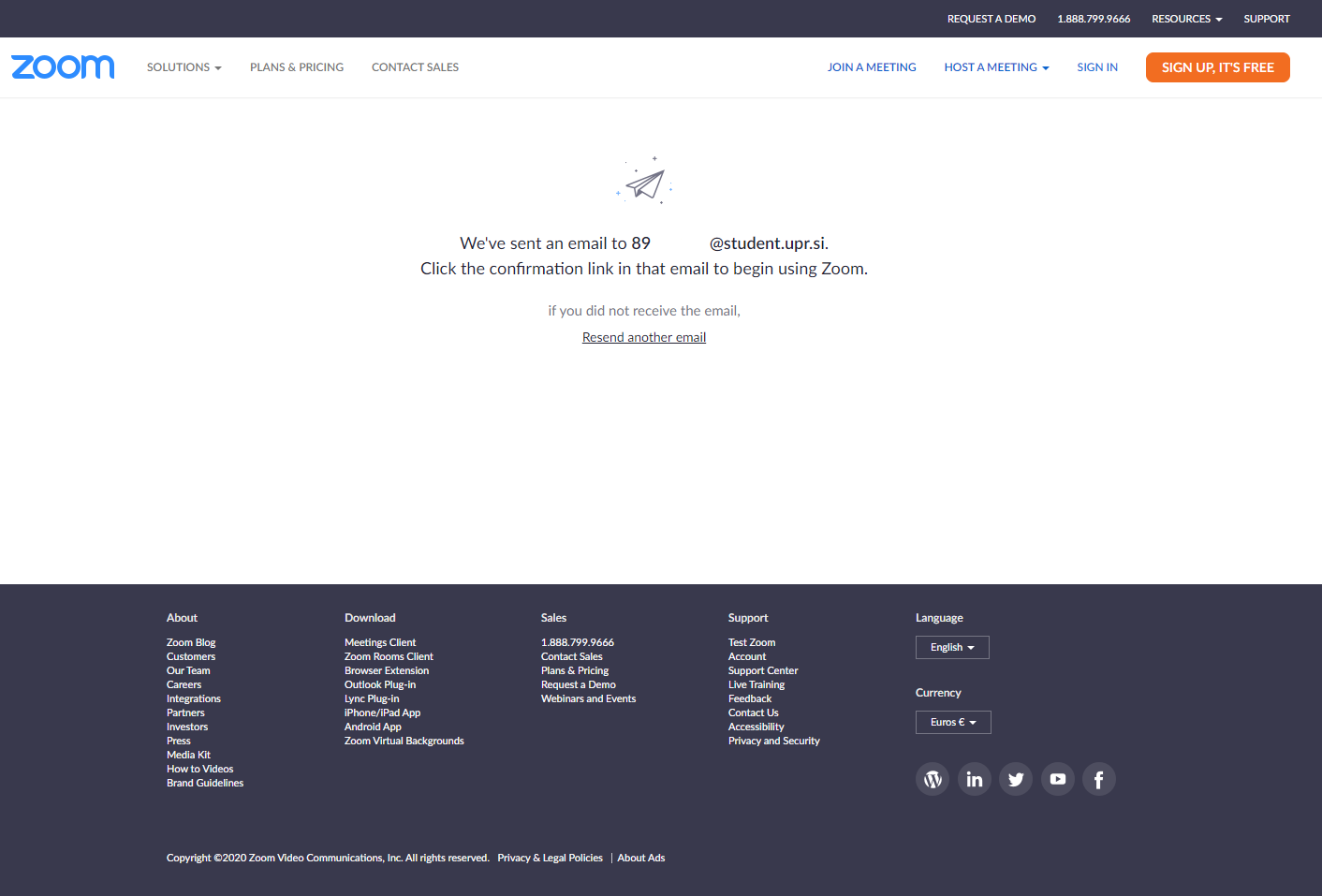Open the Lync Plug-in link

(372, 698)
